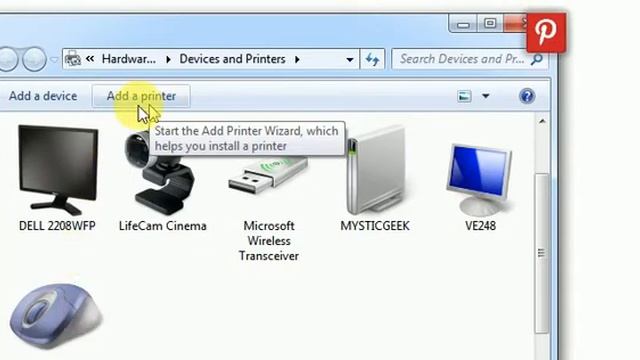Click Add a device in toolbar

(x=43, y=96)
